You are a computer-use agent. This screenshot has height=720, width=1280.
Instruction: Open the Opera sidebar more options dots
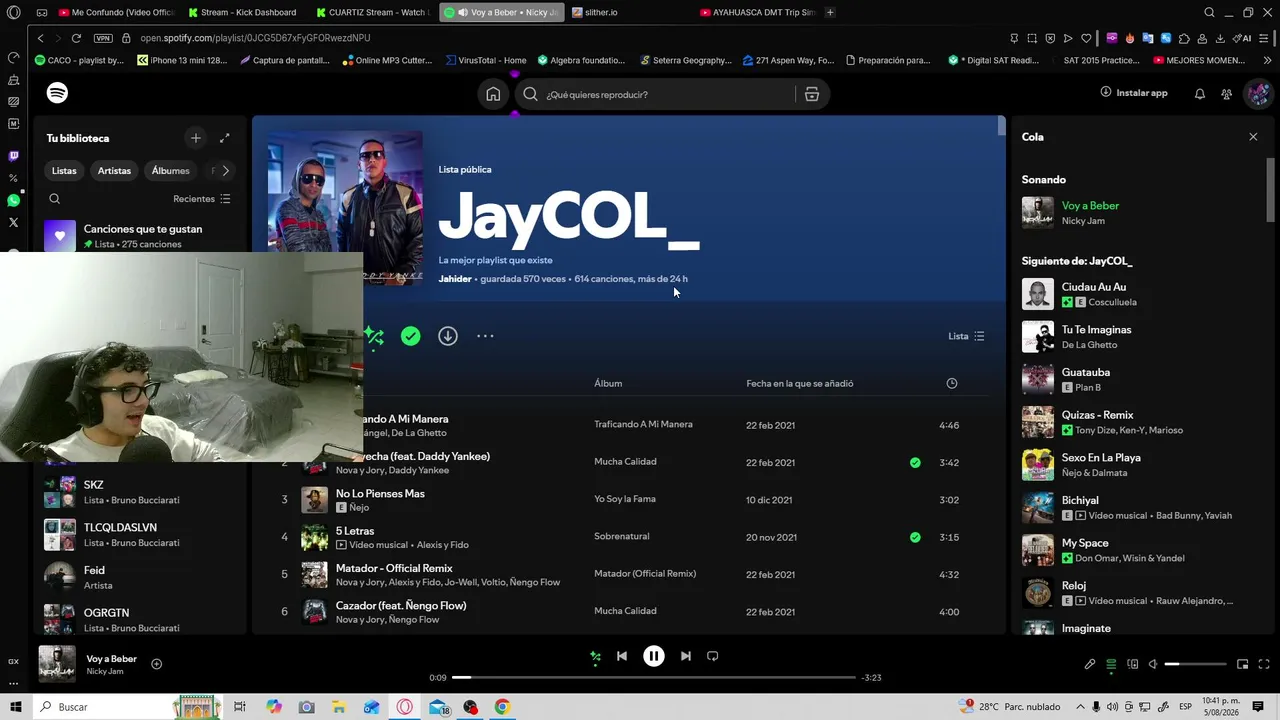point(13,684)
